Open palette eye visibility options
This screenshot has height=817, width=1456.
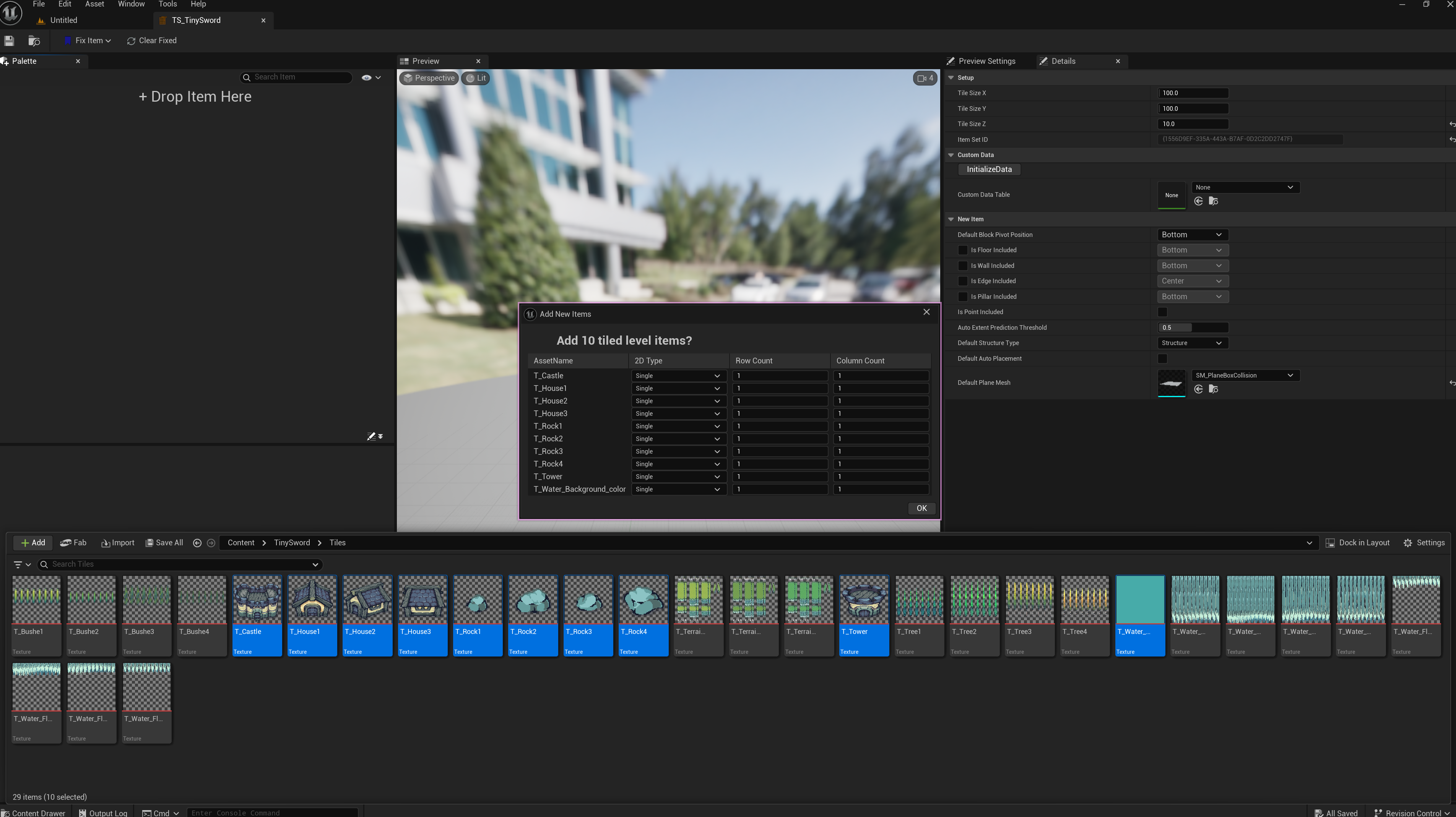371,78
